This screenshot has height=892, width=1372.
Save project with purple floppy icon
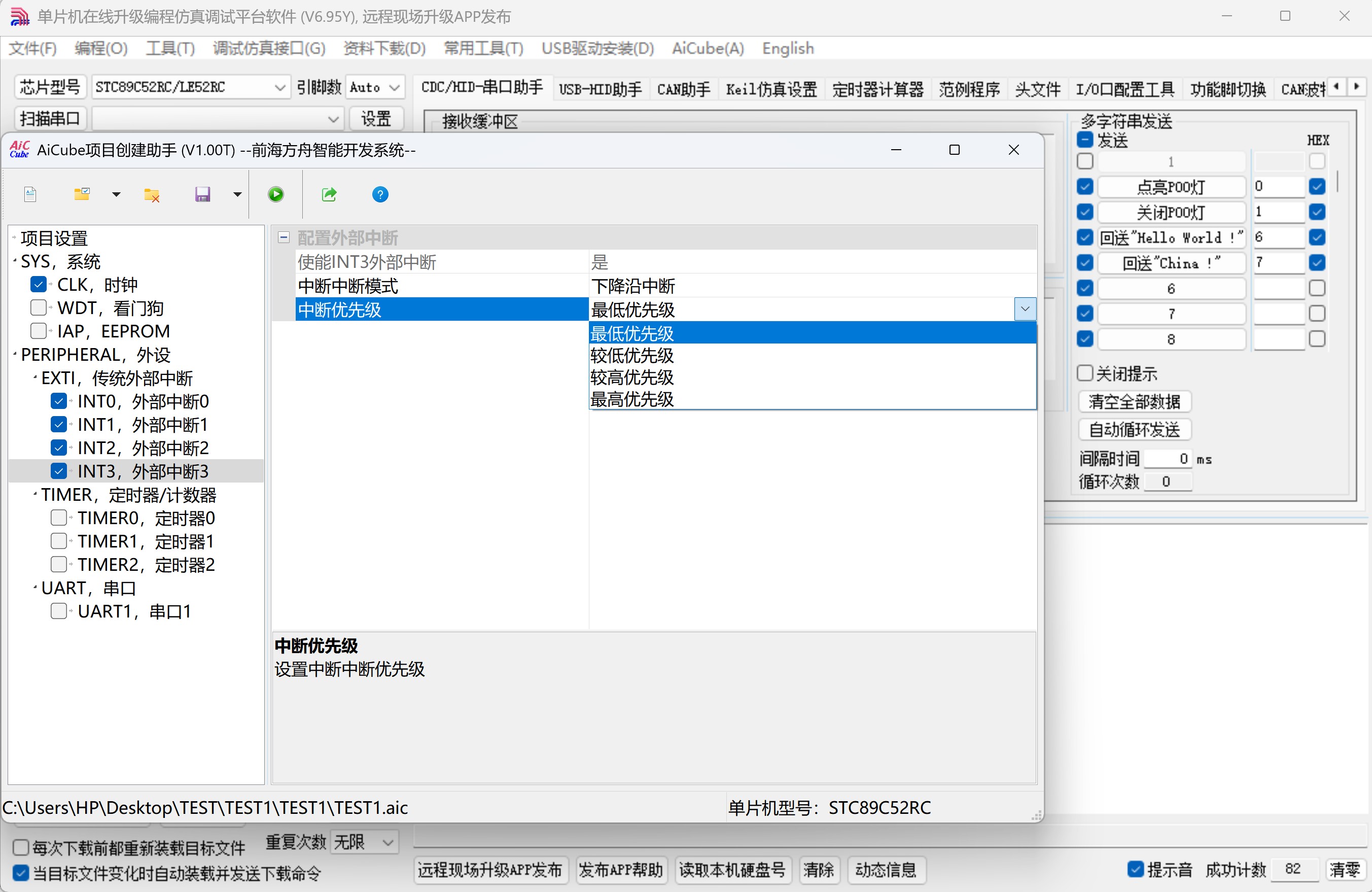coord(202,194)
